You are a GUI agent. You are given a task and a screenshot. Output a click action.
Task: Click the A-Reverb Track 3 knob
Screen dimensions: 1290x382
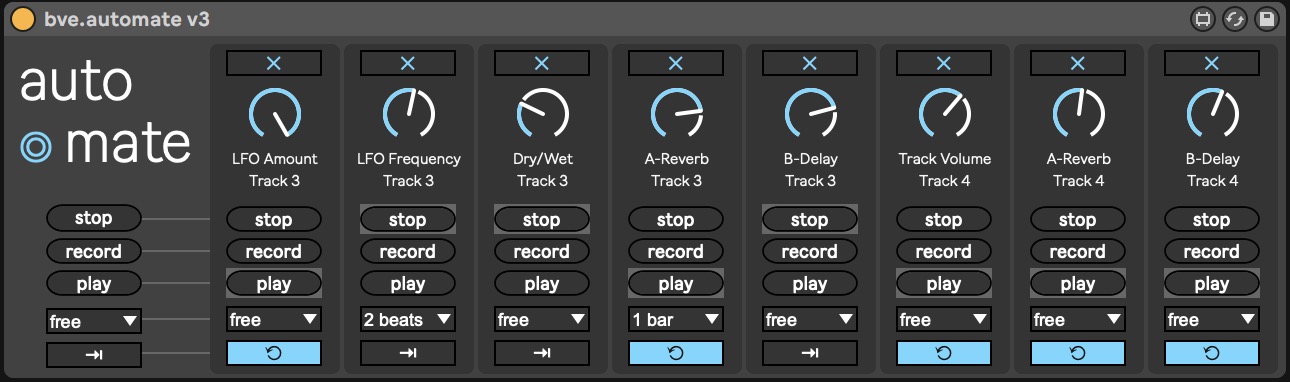pos(676,112)
